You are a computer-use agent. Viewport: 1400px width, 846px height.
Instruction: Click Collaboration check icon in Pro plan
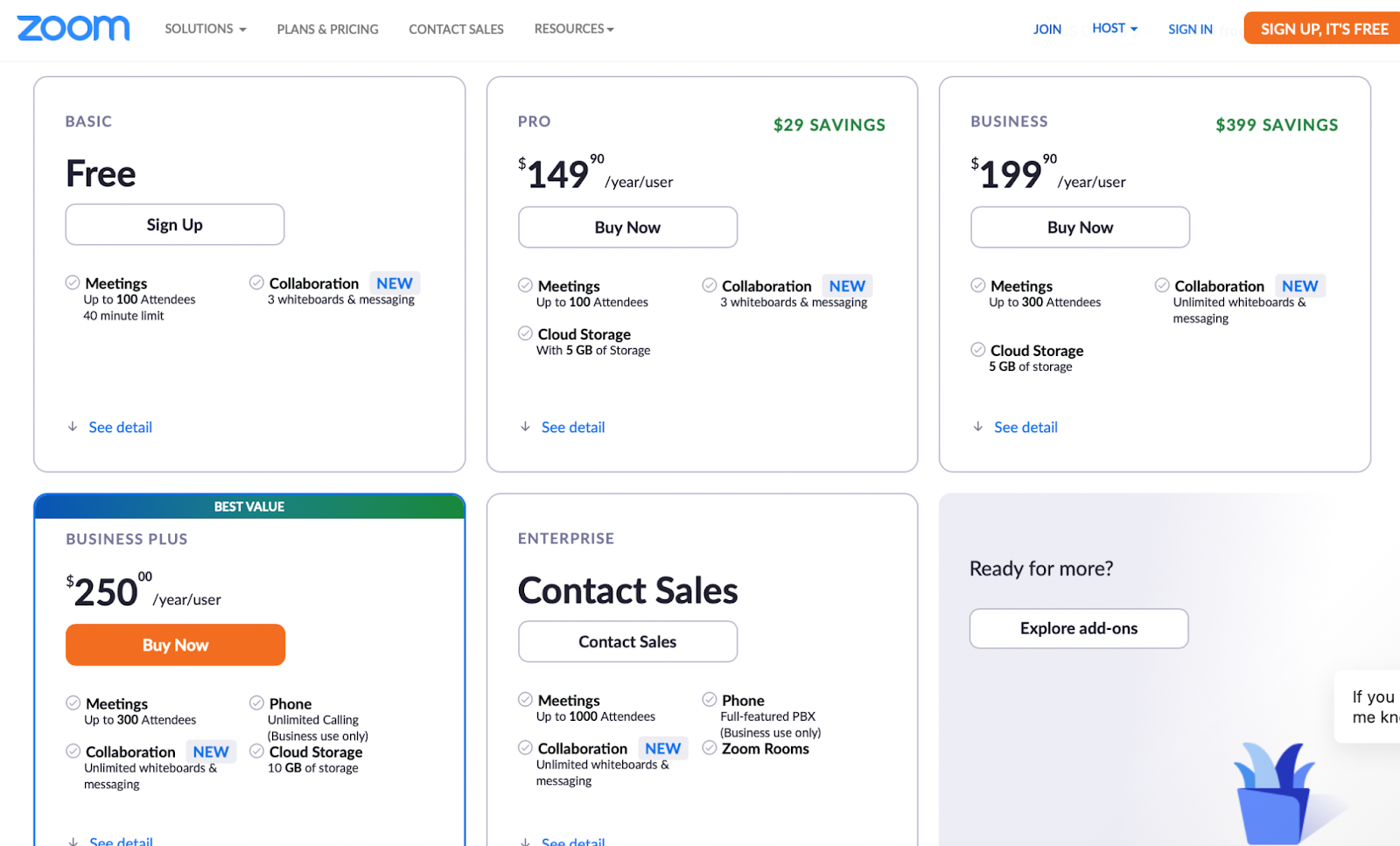[x=710, y=285]
